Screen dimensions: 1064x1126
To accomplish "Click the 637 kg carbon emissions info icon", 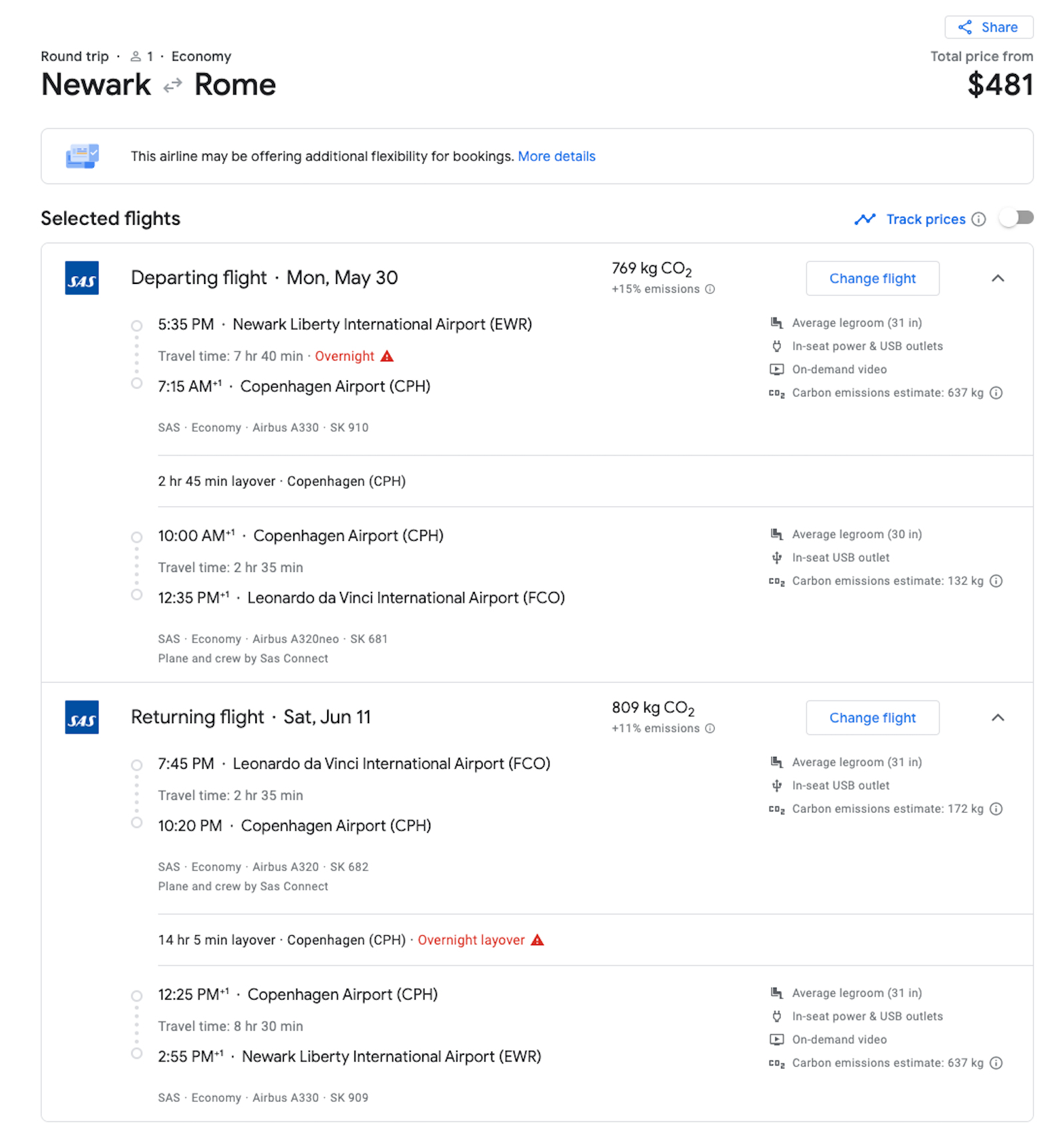I will pos(996,393).
